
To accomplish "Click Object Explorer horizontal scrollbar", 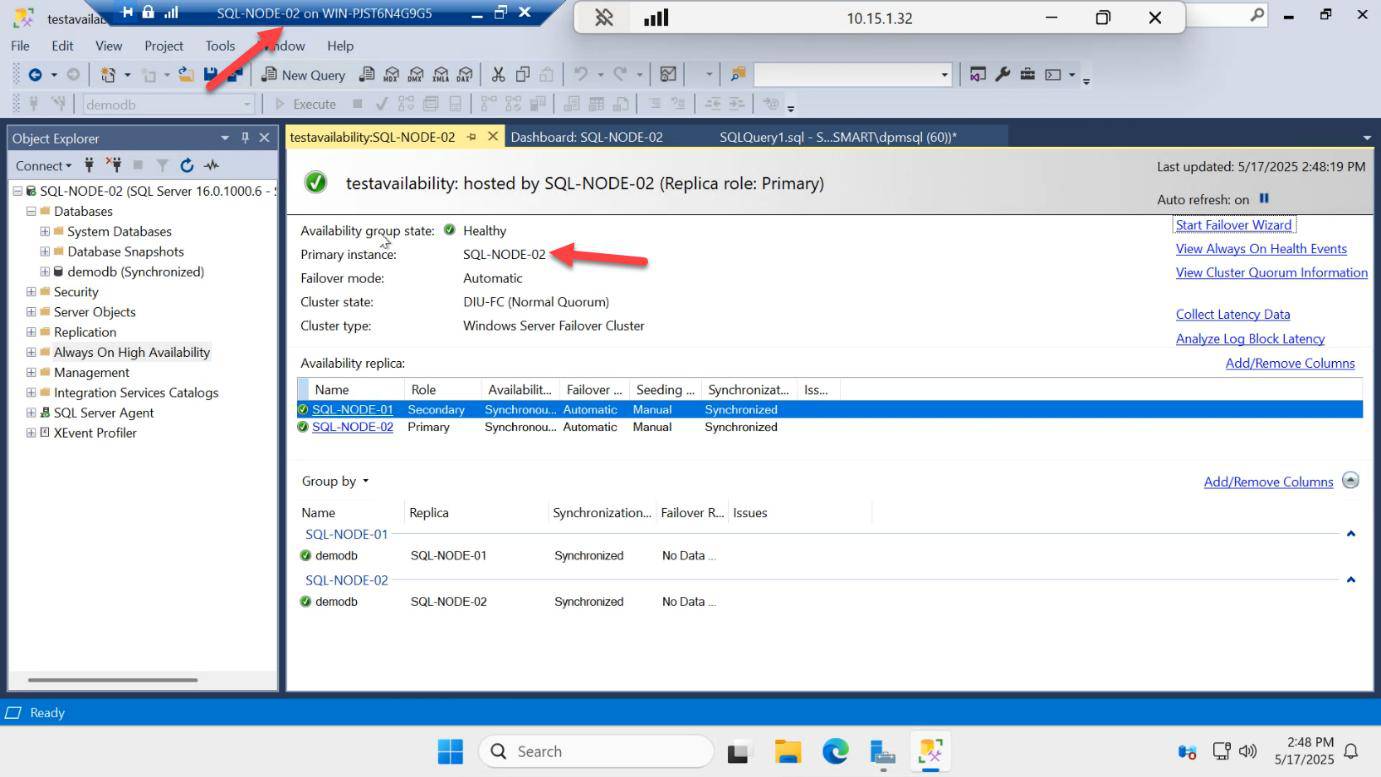I will [x=114, y=680].
